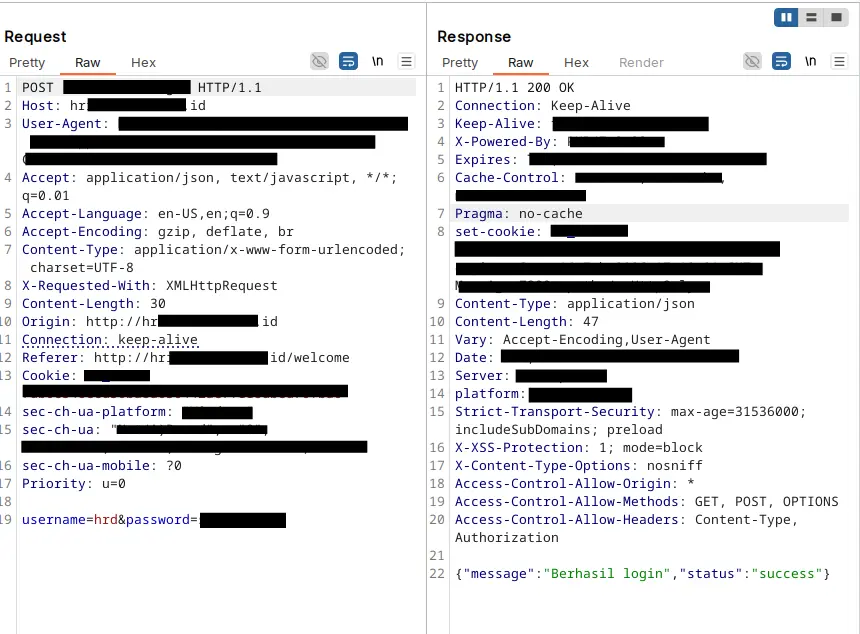The width and height of the screenshot is (860, 634).
Task: Open the Raw tab in Request pane
Action: click(88, 63)
